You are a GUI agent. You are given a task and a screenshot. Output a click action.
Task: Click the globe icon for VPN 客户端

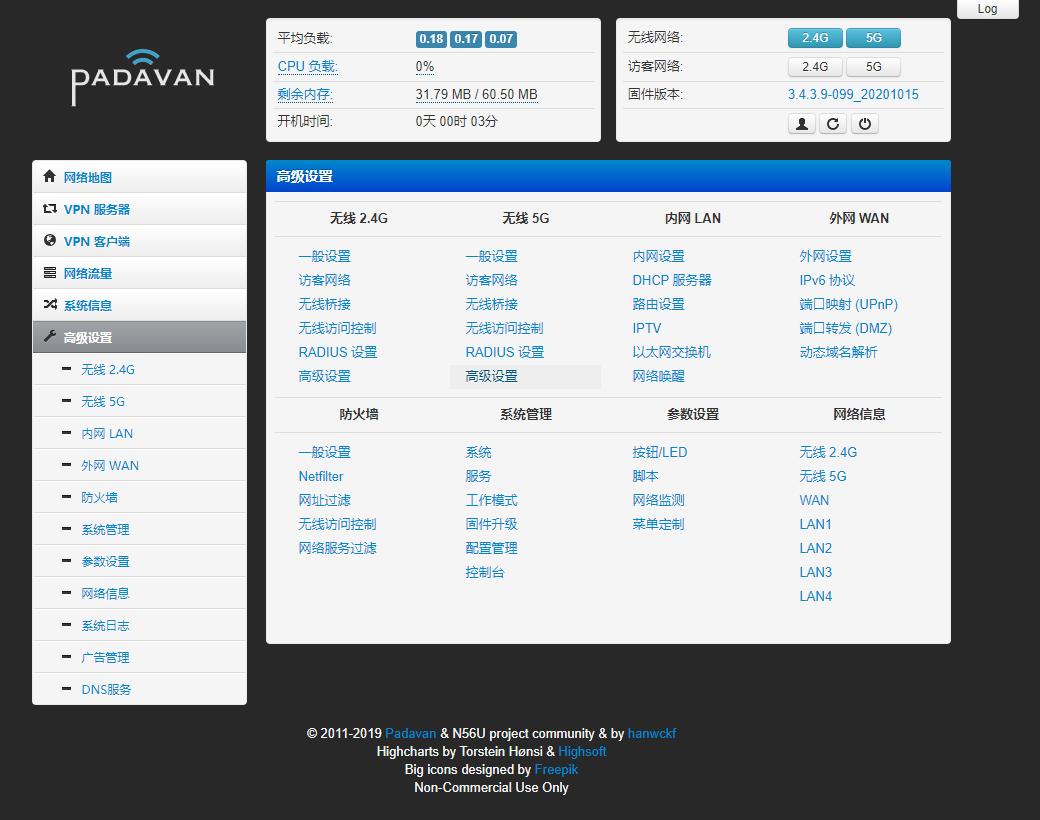point(50,241)
